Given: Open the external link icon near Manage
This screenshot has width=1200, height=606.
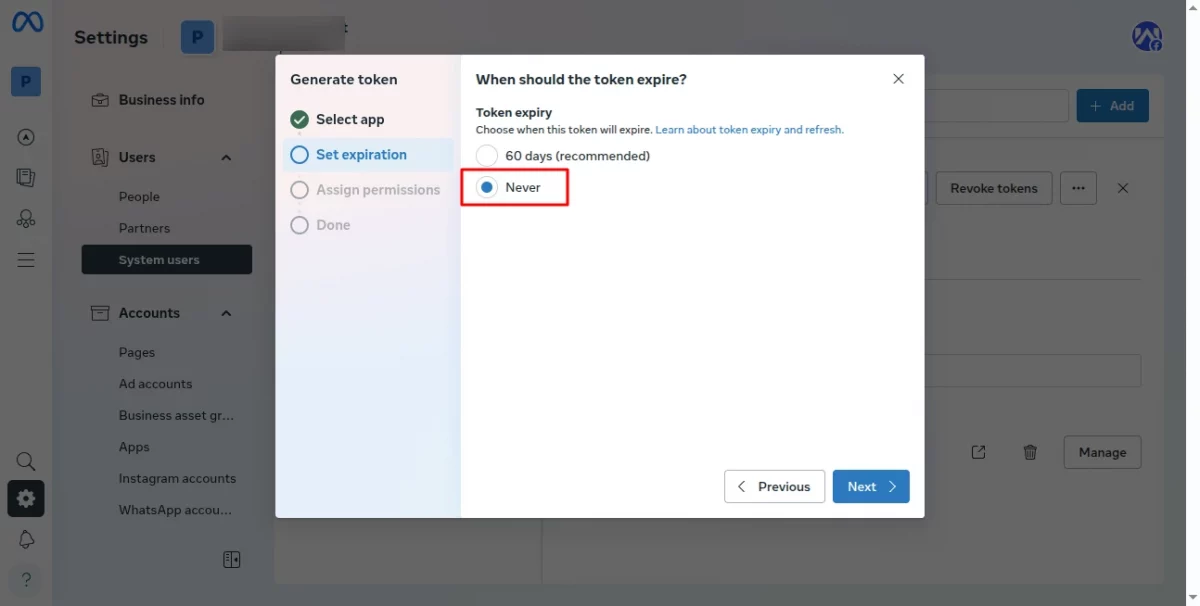Looking at the screenshot, I should (978, 452).
